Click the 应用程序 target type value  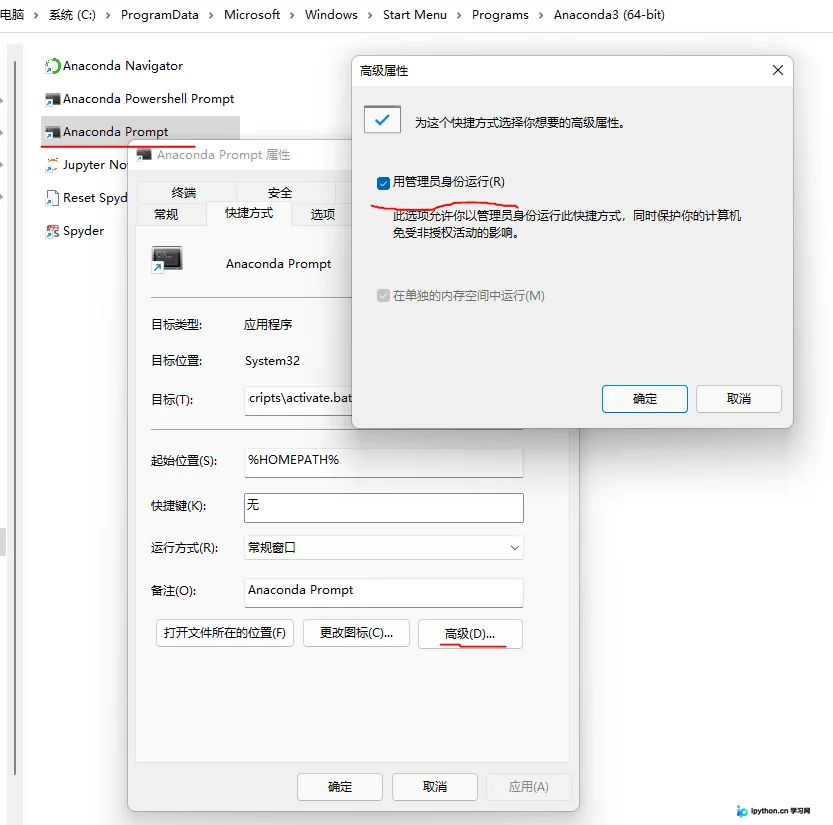click(268, 325)
